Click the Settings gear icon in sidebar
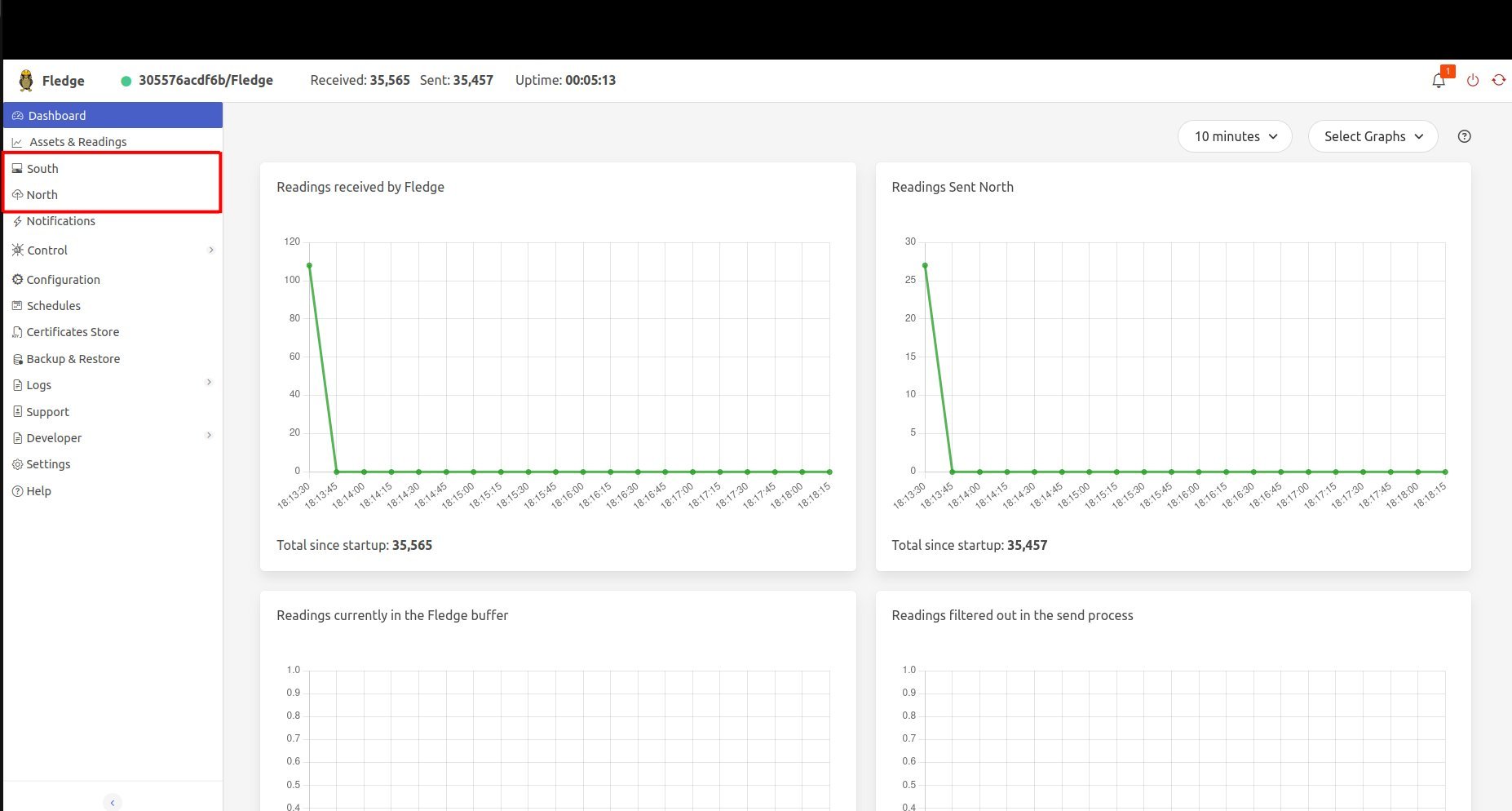Screen dimensions: 1512x811 click(17, 464)
